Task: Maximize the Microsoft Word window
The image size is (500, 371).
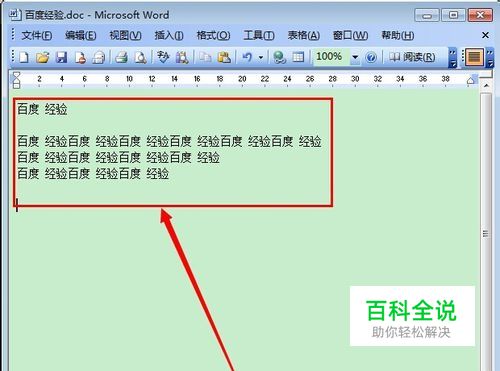Action: click(x=453, y=15)
